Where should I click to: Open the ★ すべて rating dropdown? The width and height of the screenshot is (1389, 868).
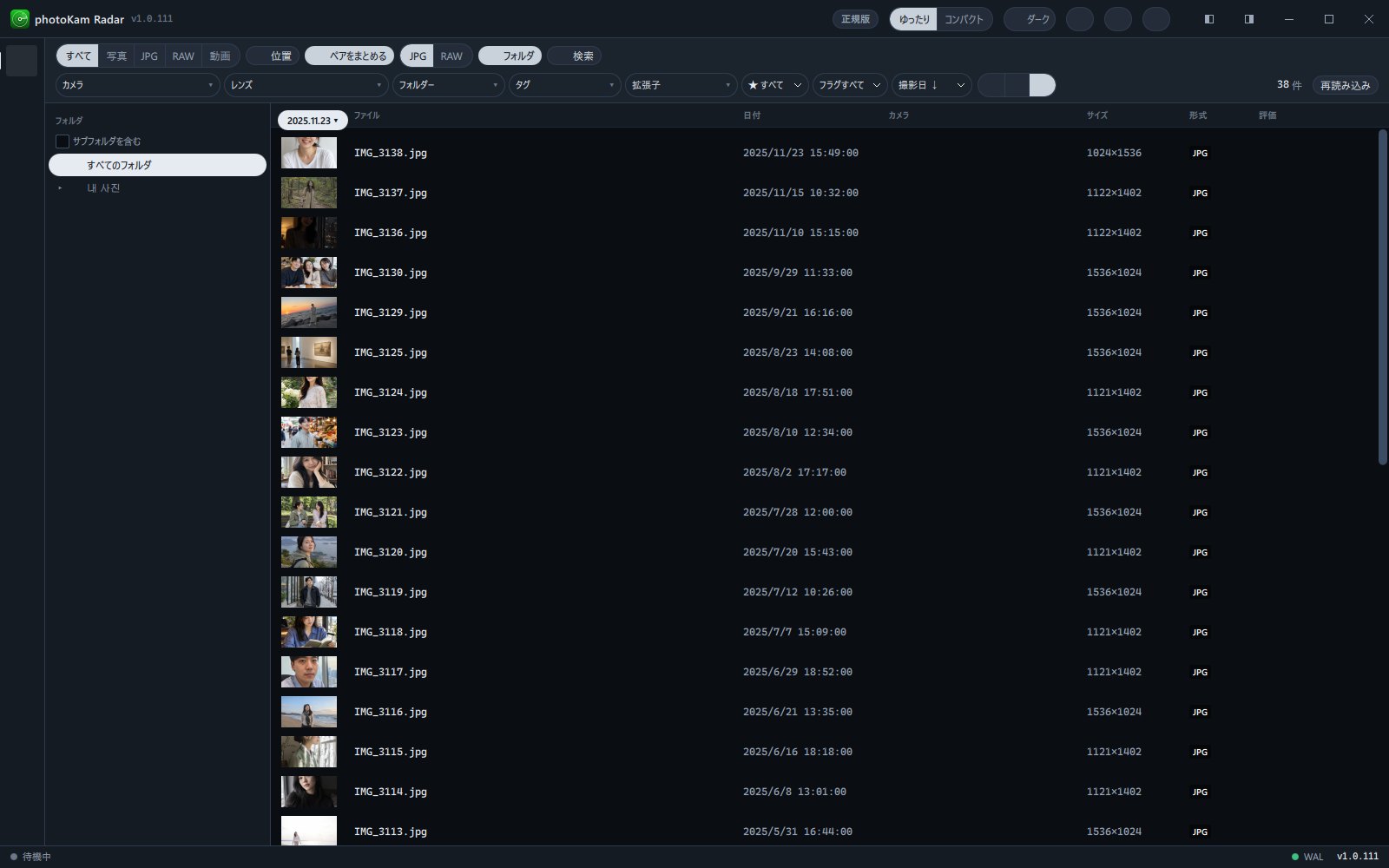(x=774, y=85)
